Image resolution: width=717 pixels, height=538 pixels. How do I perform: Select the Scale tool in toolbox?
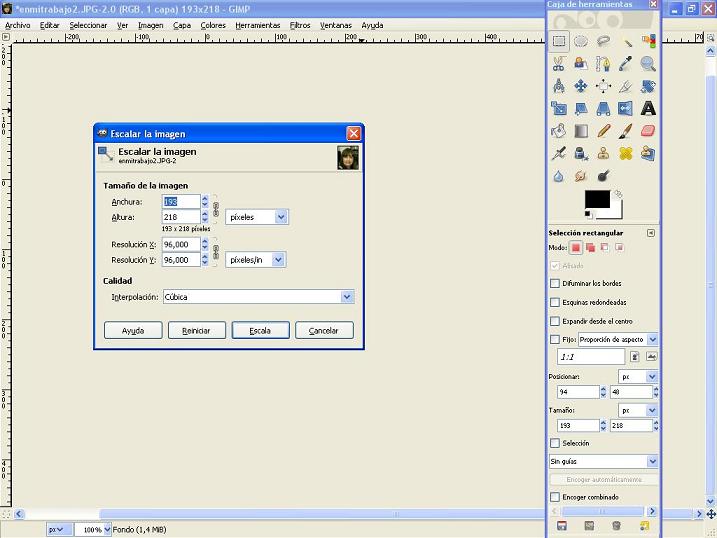(558, 108)
